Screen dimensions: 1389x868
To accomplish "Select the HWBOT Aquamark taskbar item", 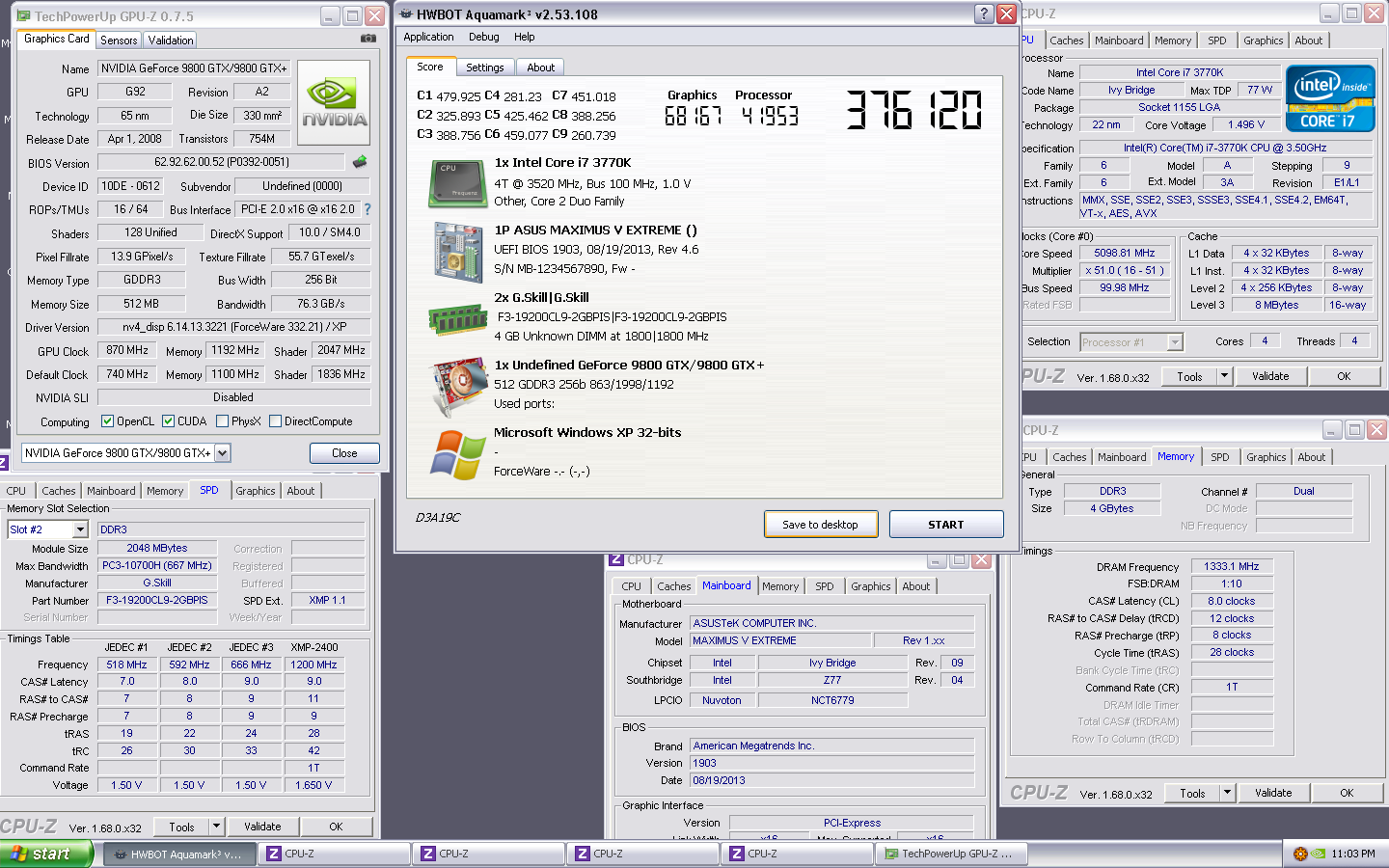I will (179, 854).
